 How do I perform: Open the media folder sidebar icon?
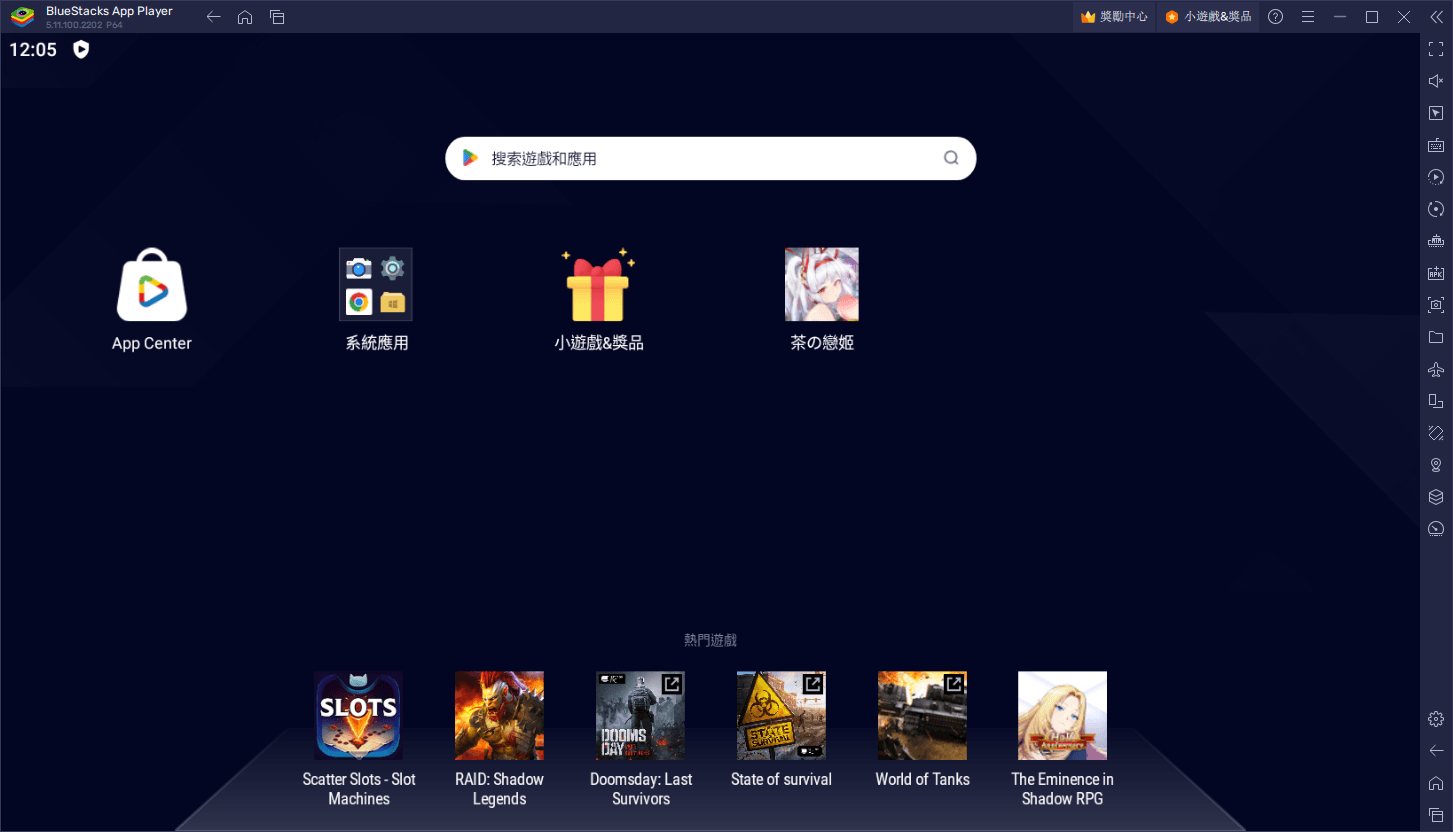(x=1436, y=337)
